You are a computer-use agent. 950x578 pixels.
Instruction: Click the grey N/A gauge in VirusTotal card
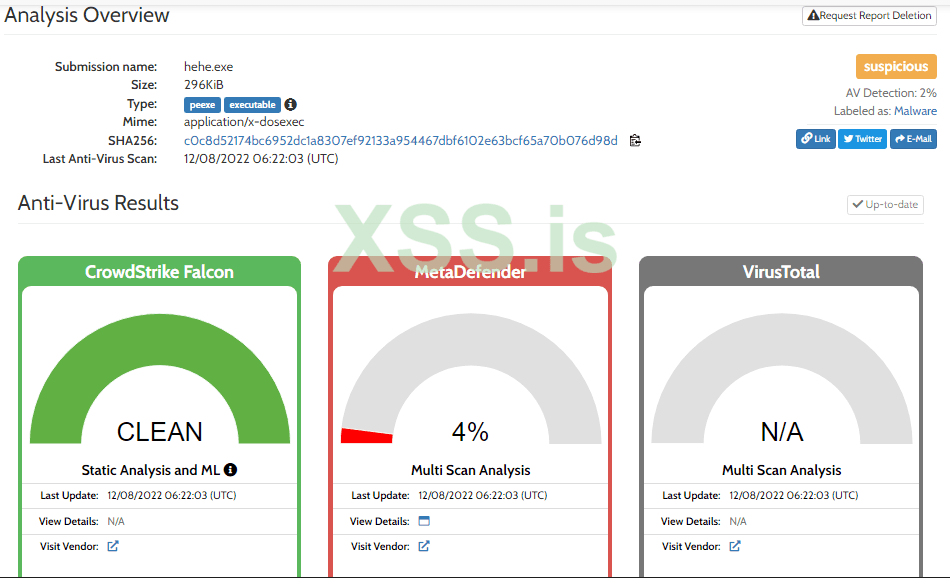[x=782, y=339]
